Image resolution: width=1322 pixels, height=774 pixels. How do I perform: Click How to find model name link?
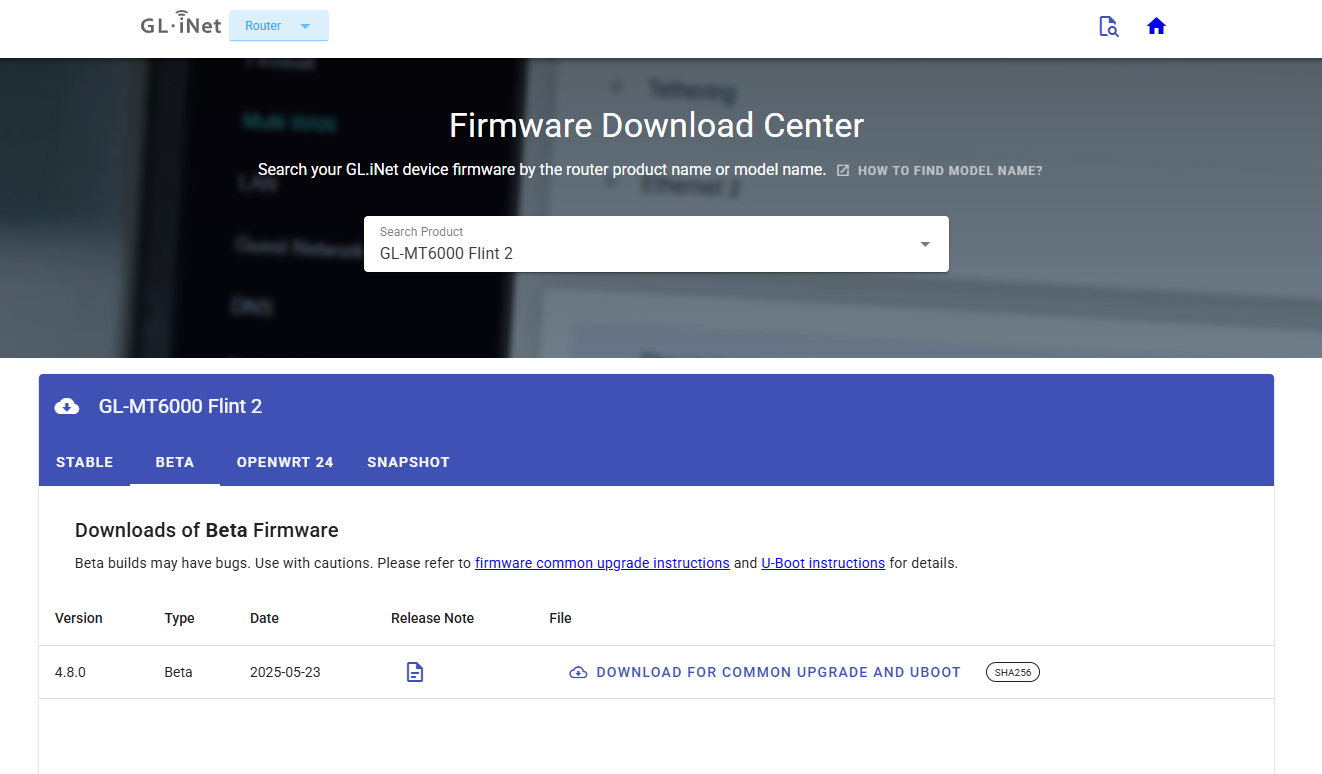[950, 171]
